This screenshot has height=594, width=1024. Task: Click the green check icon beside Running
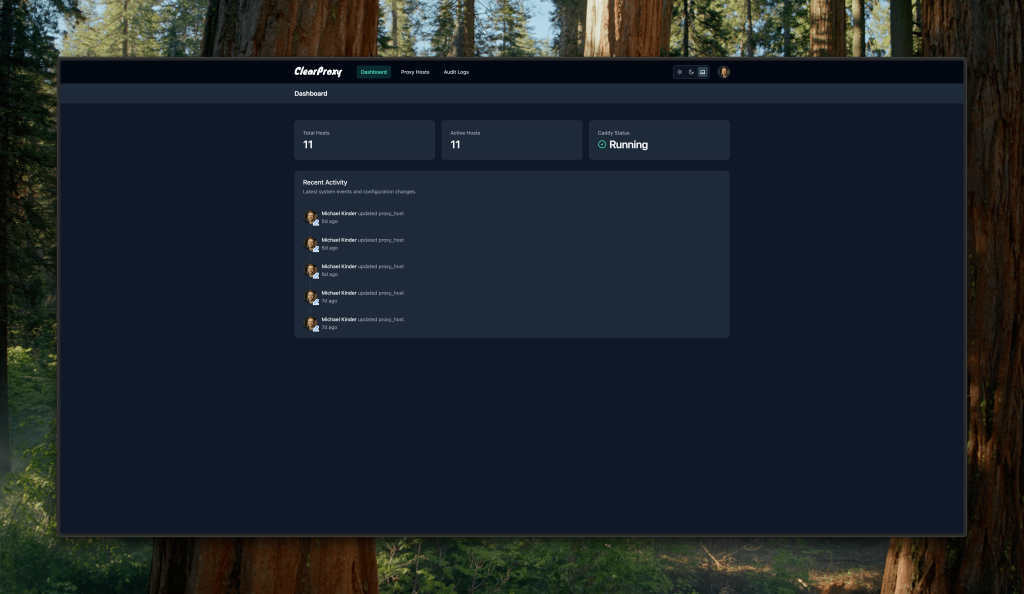coord(600,144)
